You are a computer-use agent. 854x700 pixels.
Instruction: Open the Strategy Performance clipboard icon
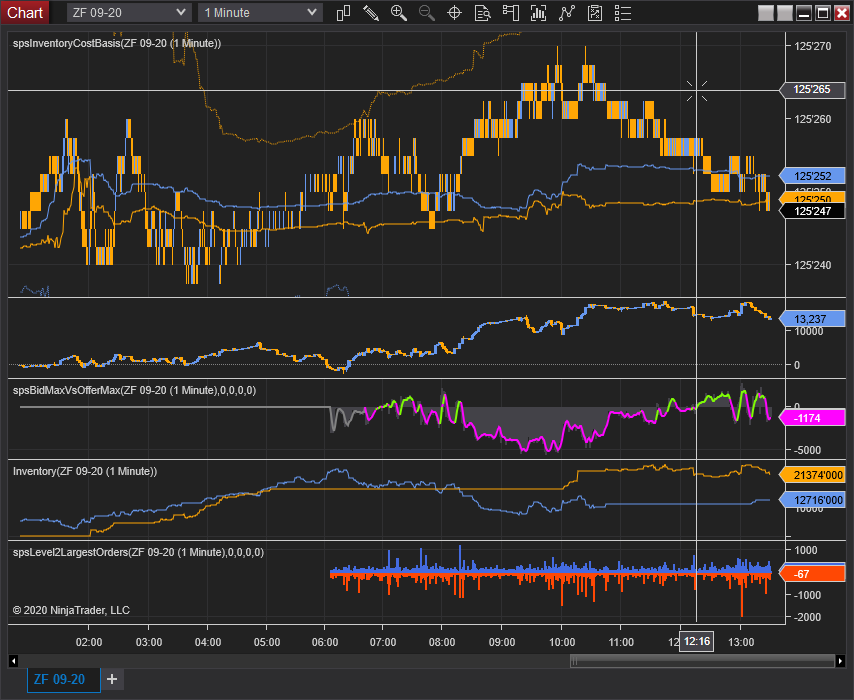595,13
